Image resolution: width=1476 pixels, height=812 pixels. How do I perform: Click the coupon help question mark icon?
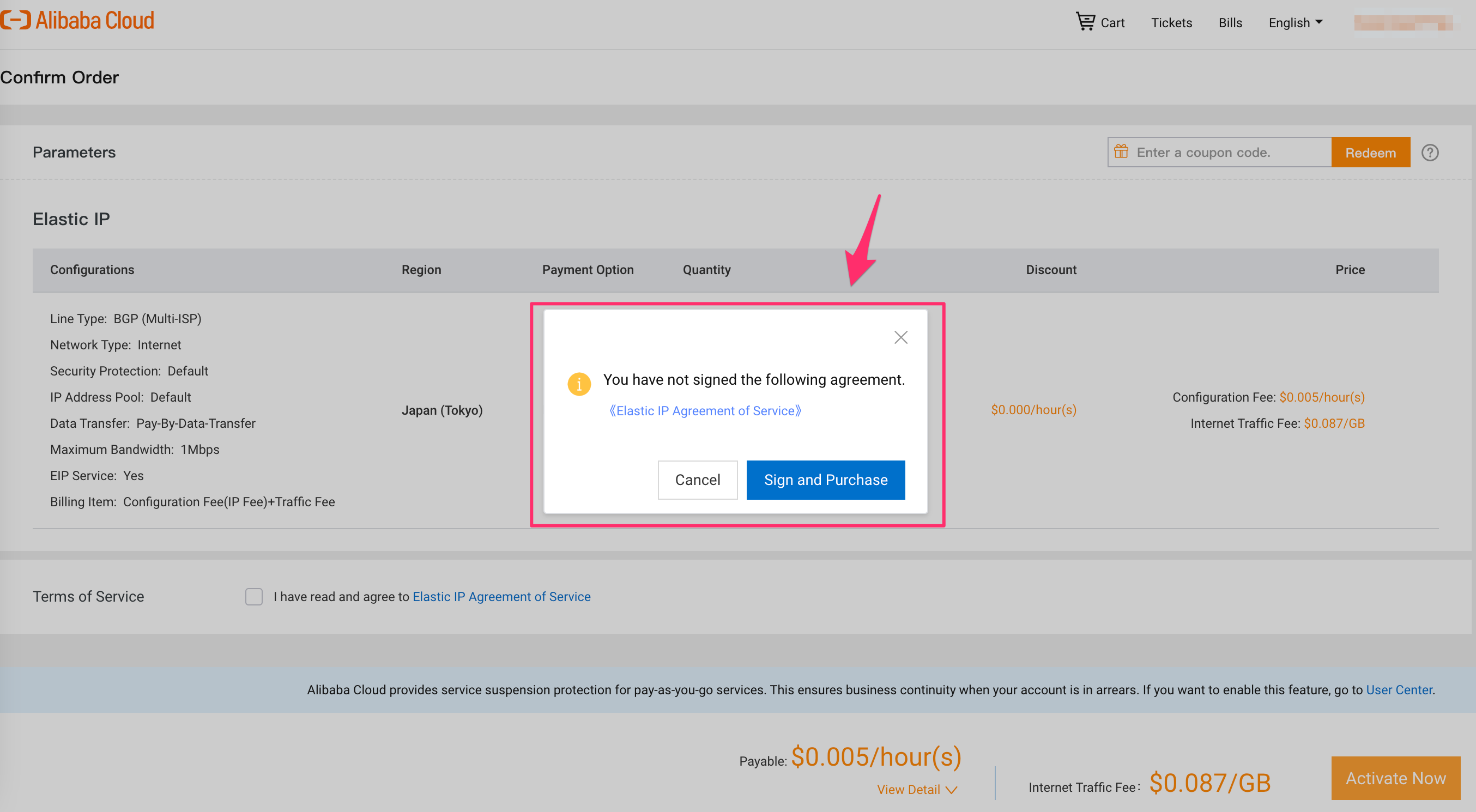point(1430,153)
